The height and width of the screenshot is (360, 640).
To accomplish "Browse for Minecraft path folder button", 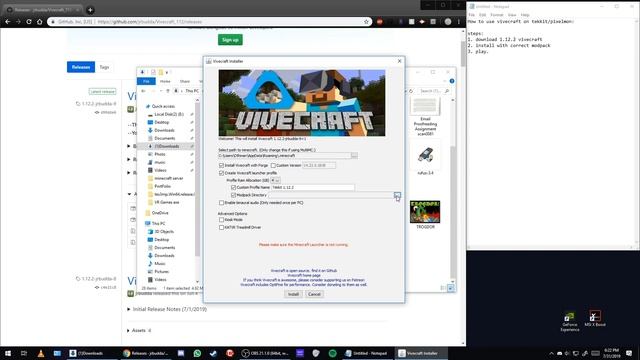I will click(354, 156).
